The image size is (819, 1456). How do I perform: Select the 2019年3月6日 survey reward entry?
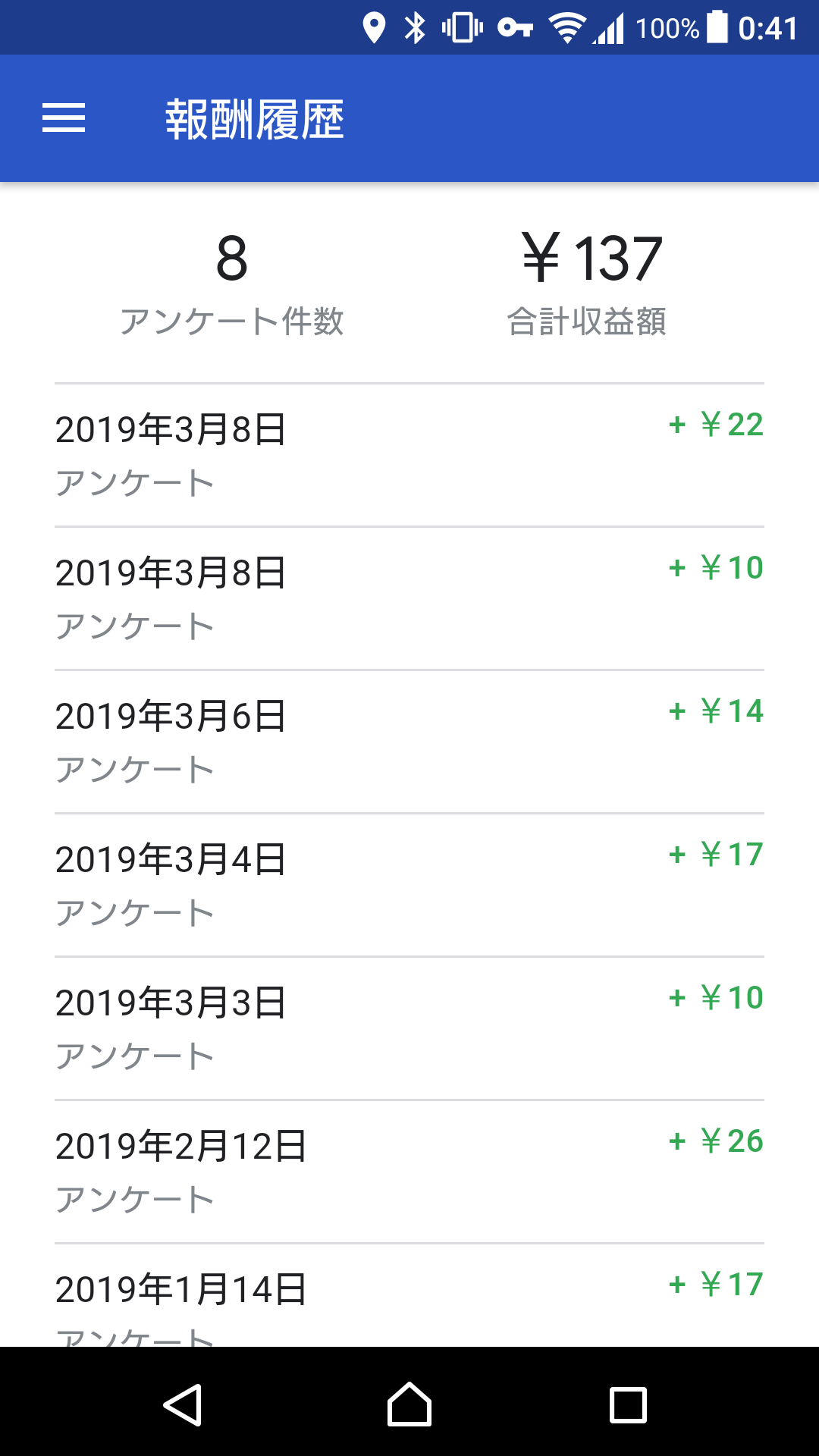(x=409, y=742)
